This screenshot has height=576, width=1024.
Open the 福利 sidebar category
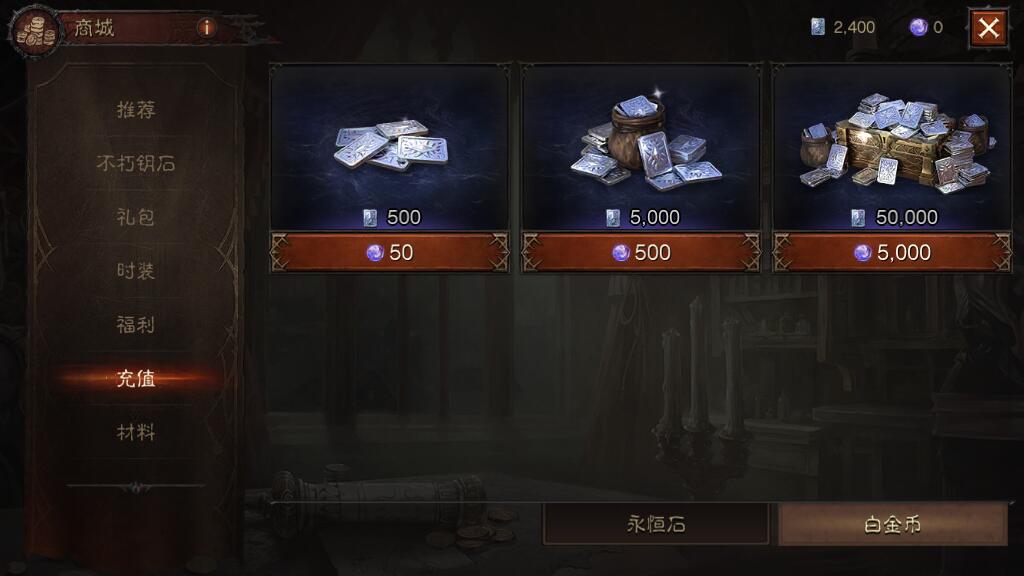tap(136, 325)
